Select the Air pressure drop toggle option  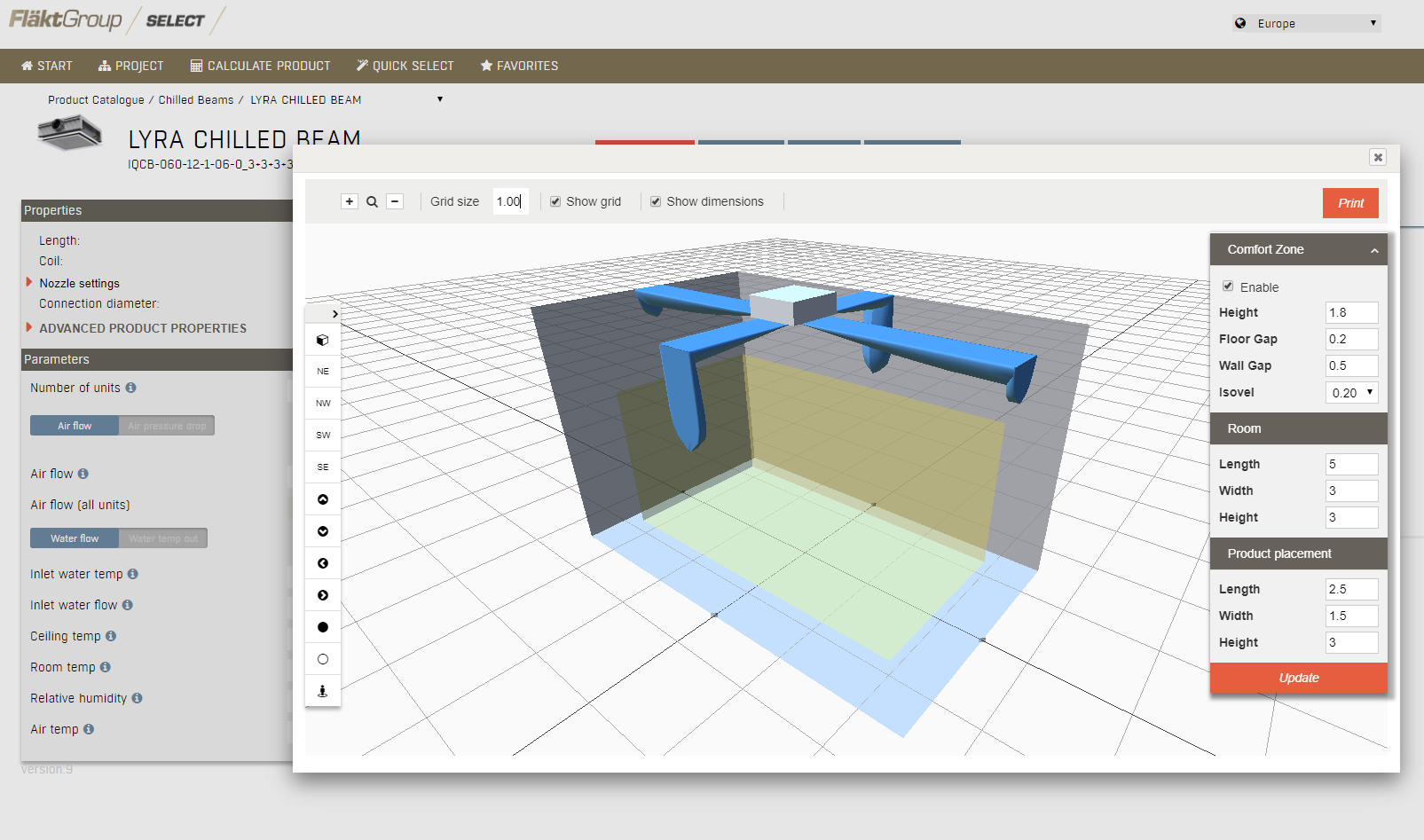click(167, 426)
